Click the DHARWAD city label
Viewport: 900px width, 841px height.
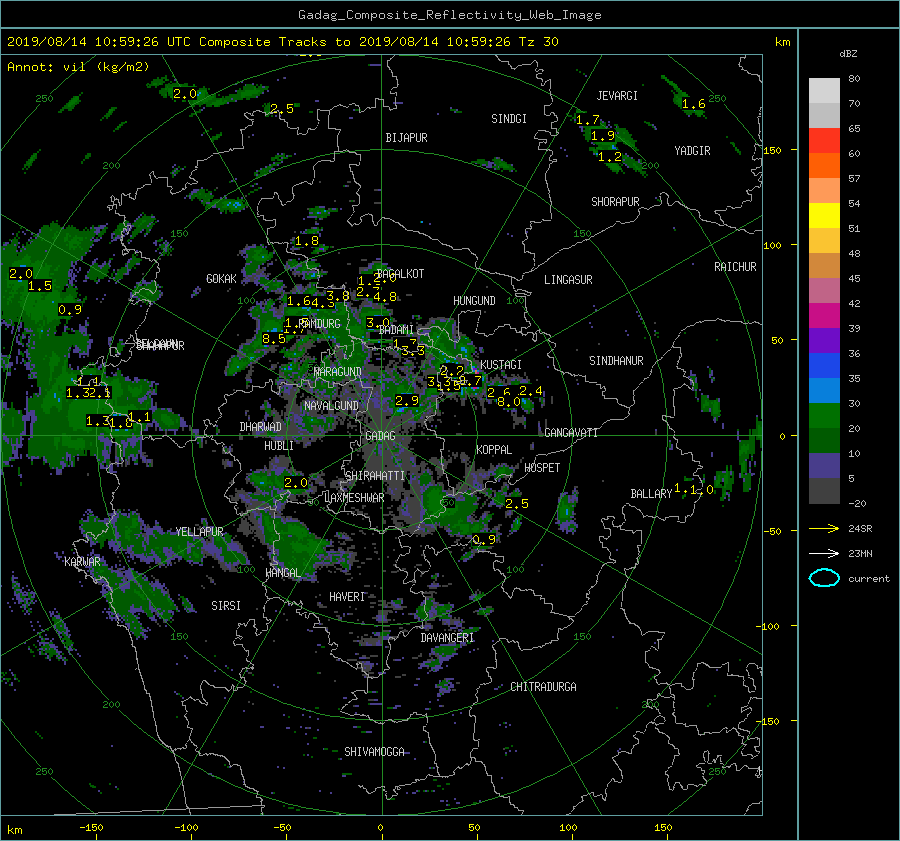tap(261, 427)
